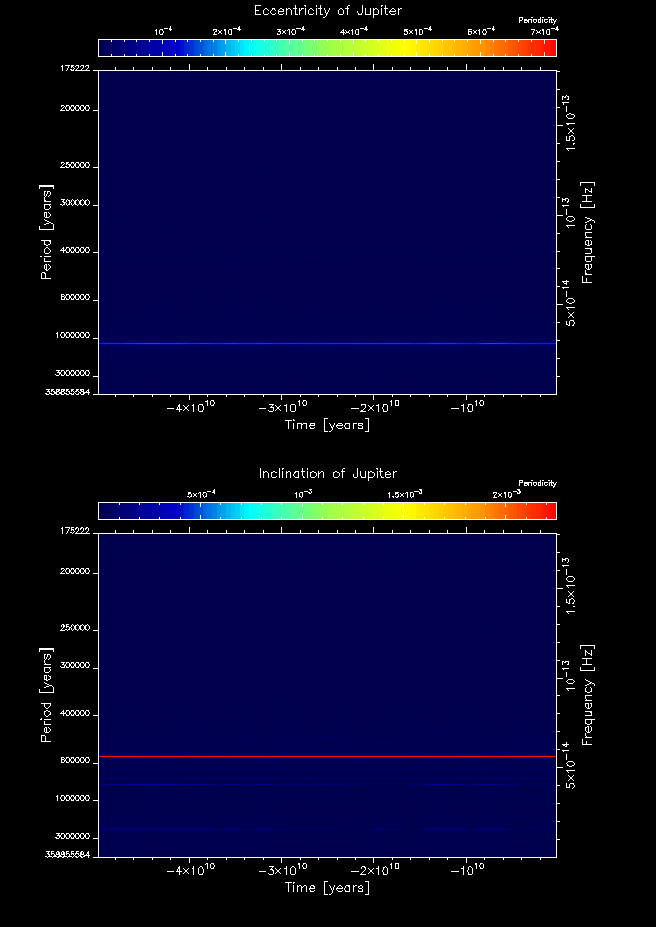Image resolution: width=656 pixels, height=927 pixels.
Task: Click the 'Periodicity' label above the inclination colorbar
Action: click(x=537, y=484)
